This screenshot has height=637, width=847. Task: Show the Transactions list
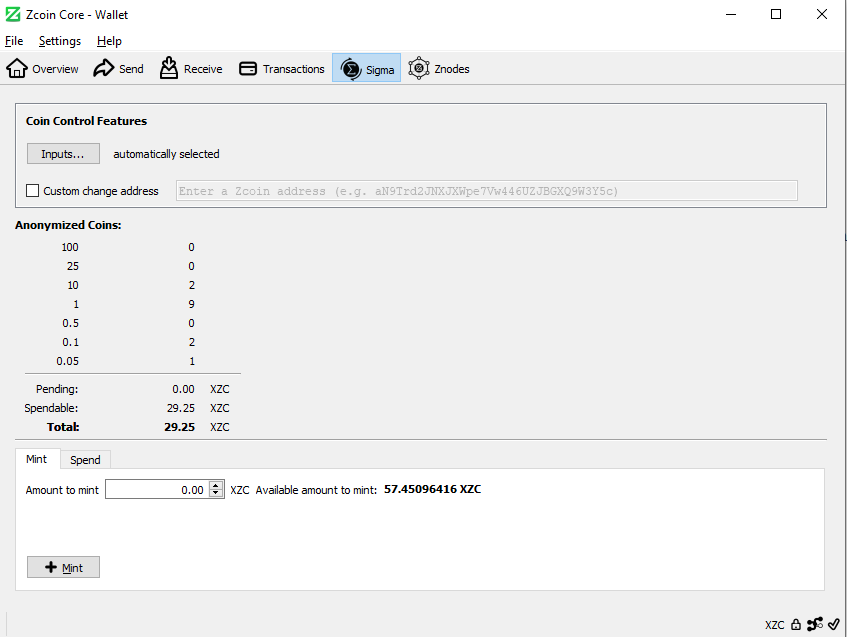coord(281,69)
